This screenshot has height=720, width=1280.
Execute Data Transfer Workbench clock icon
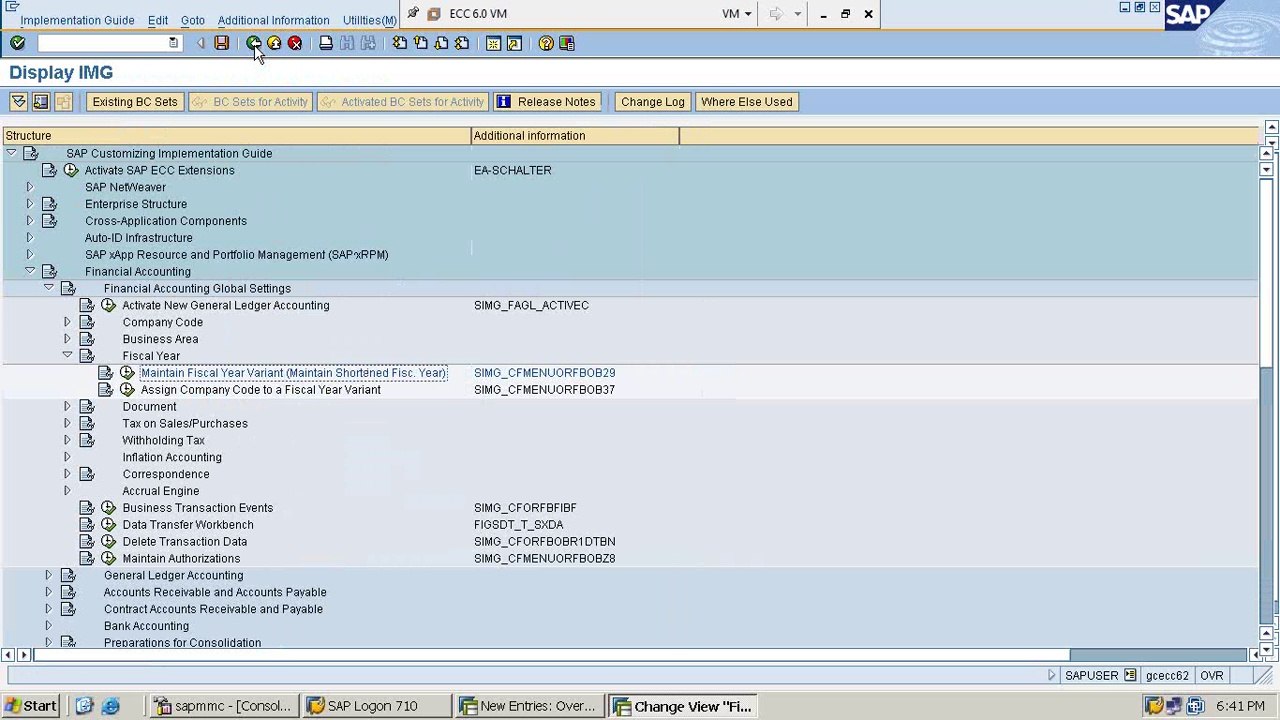click(108, 524)
